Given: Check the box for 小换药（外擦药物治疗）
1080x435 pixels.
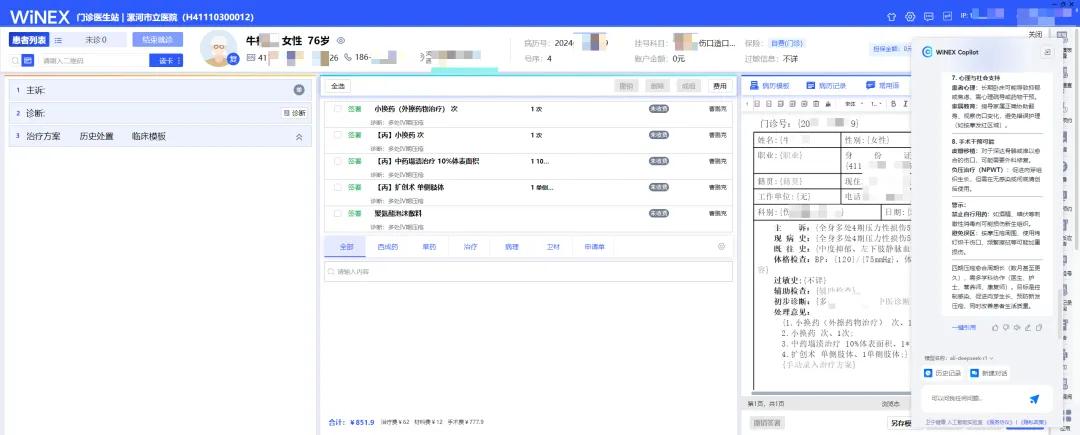Looking at the screenshot, I should tap(338, 108).
